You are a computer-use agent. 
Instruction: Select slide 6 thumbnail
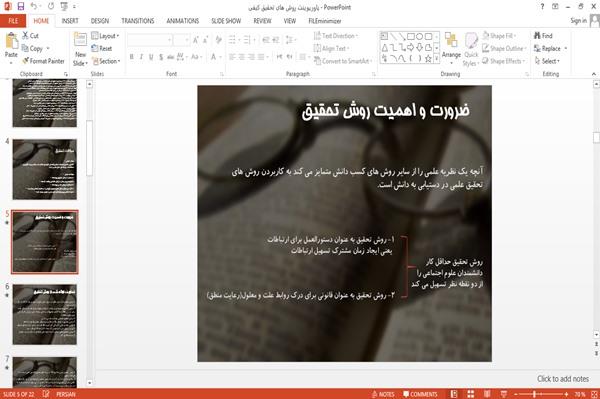45,314
